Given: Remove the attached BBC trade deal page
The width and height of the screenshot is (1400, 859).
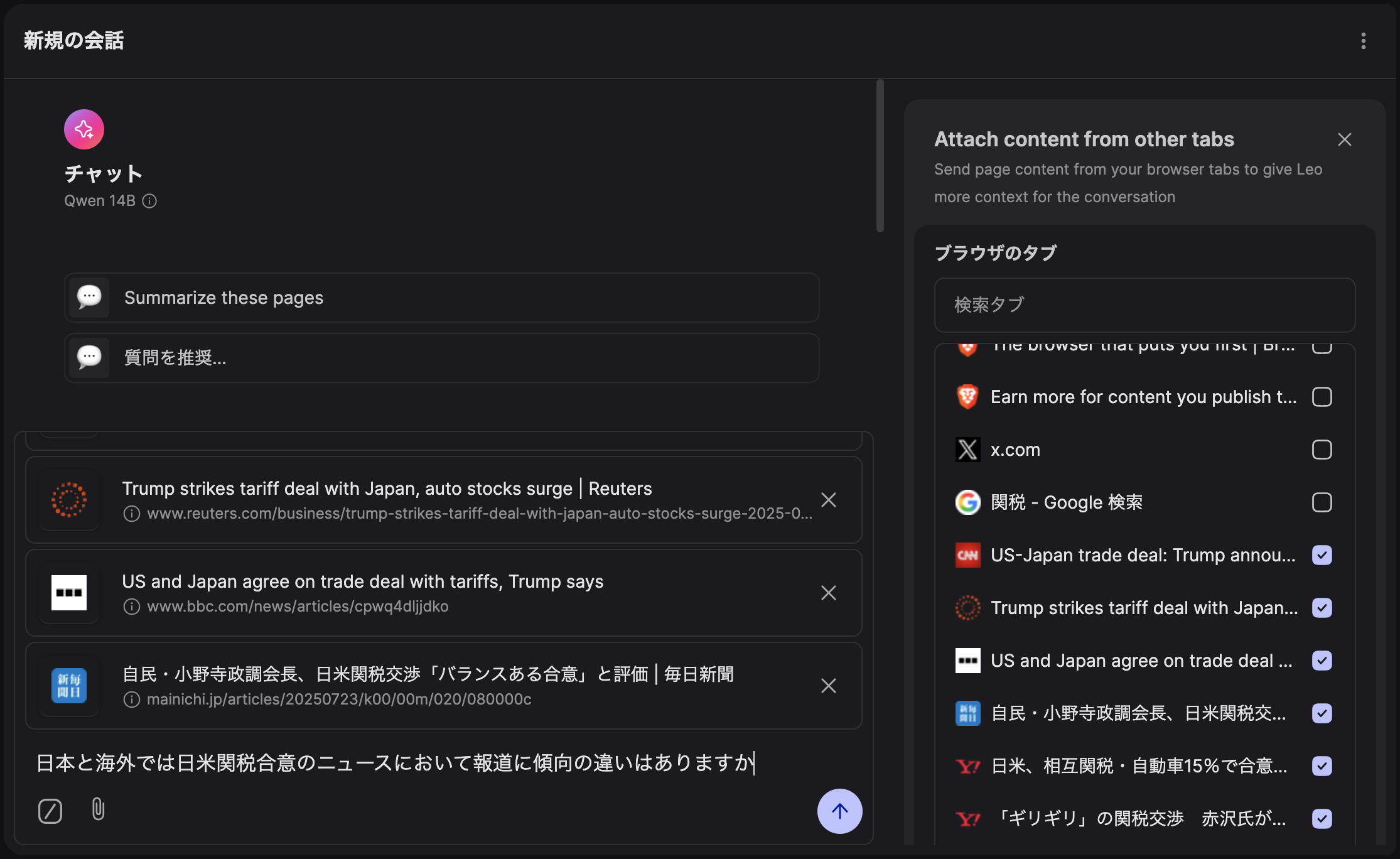Looking at the screenshot, I should pos(828,593).
